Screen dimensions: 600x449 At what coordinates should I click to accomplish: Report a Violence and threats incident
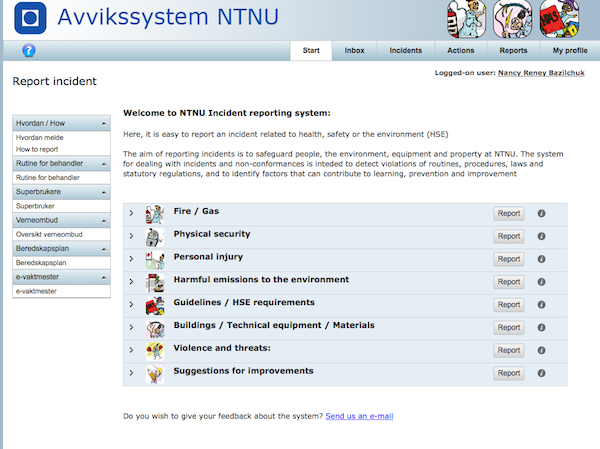(509, 351)
